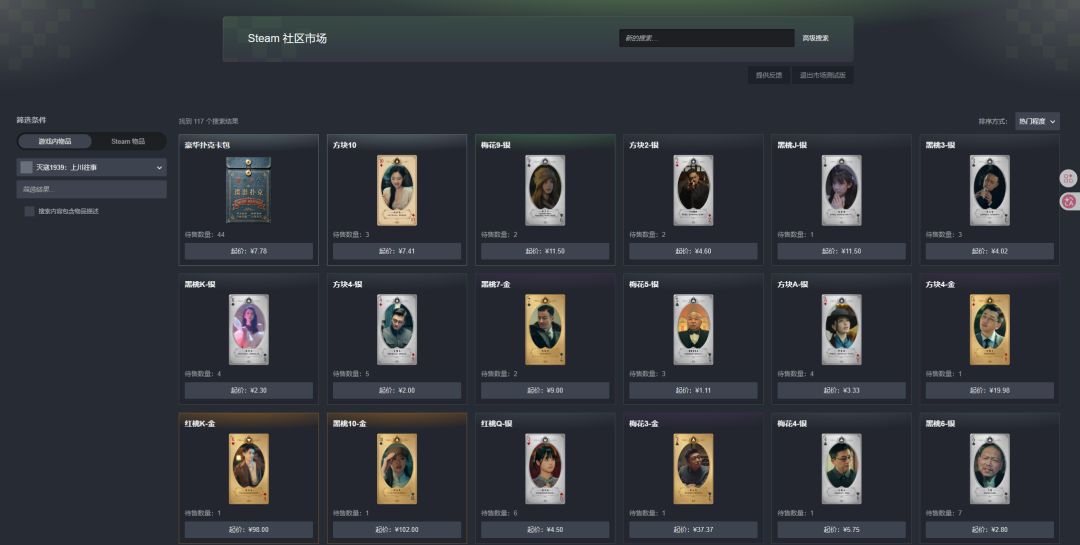Click the starting price ¥3.33 button
The height and width of the screenshot is (545, 1080).
tap(841, 390)
